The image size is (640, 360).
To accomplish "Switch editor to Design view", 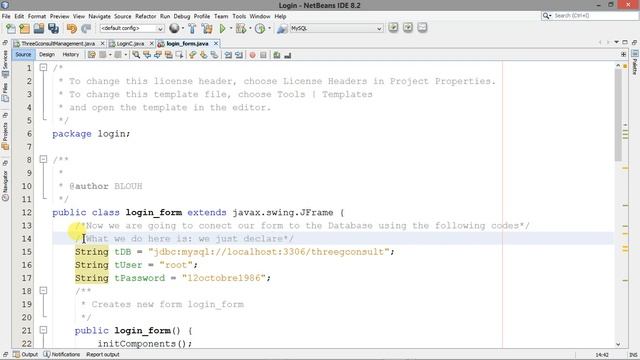I will pos(47,54).
